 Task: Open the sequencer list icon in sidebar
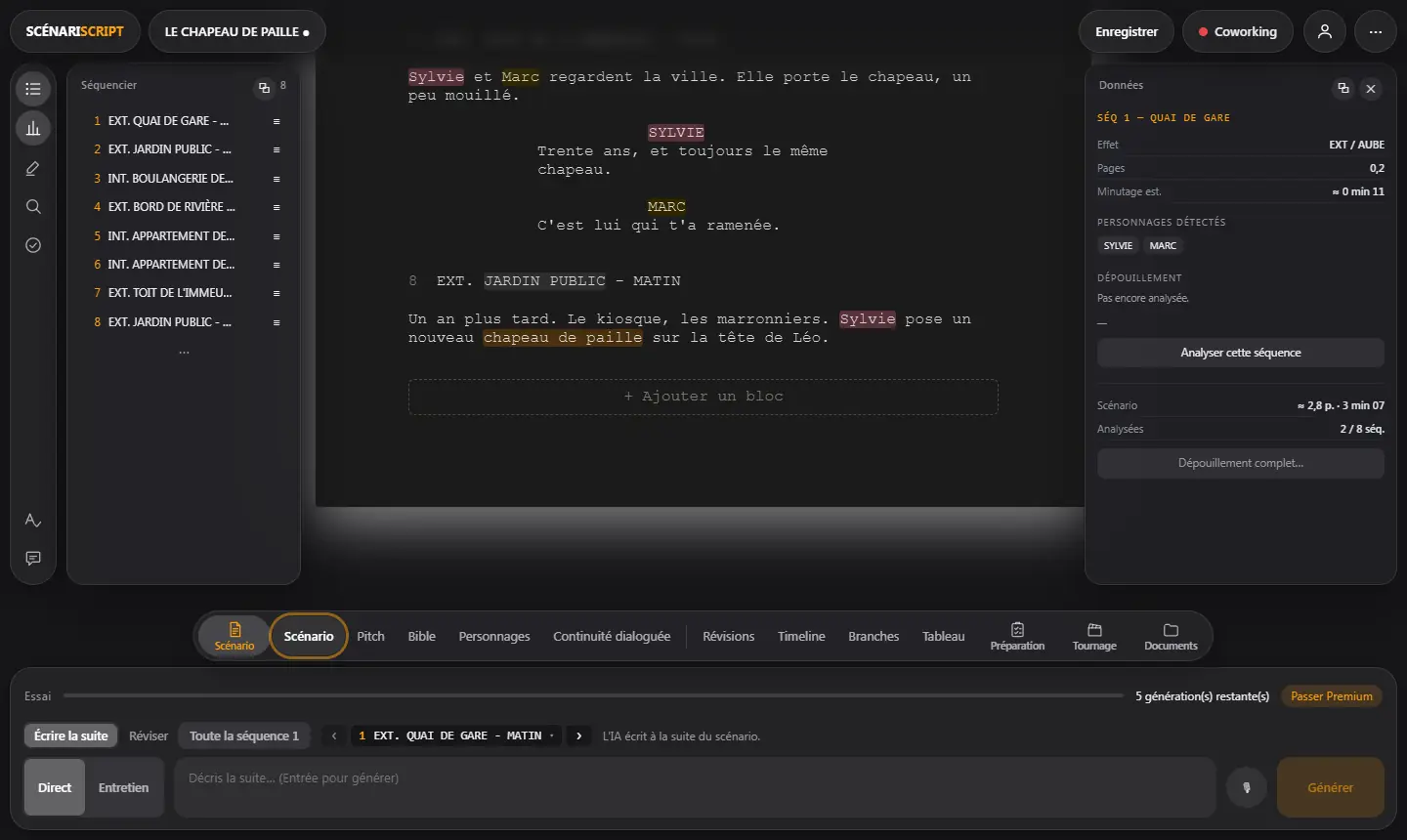33,89
